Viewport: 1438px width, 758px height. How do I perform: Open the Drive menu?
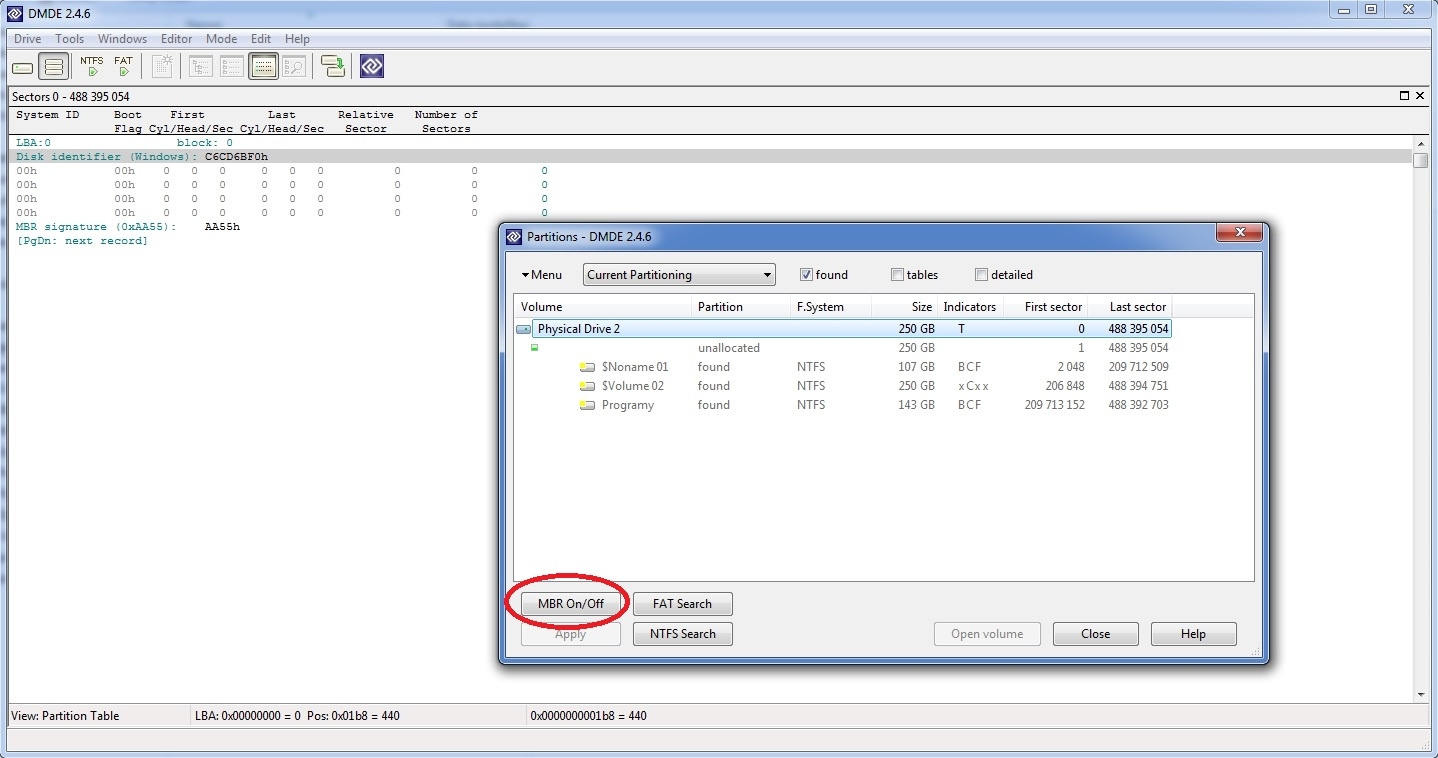point(28,39)
